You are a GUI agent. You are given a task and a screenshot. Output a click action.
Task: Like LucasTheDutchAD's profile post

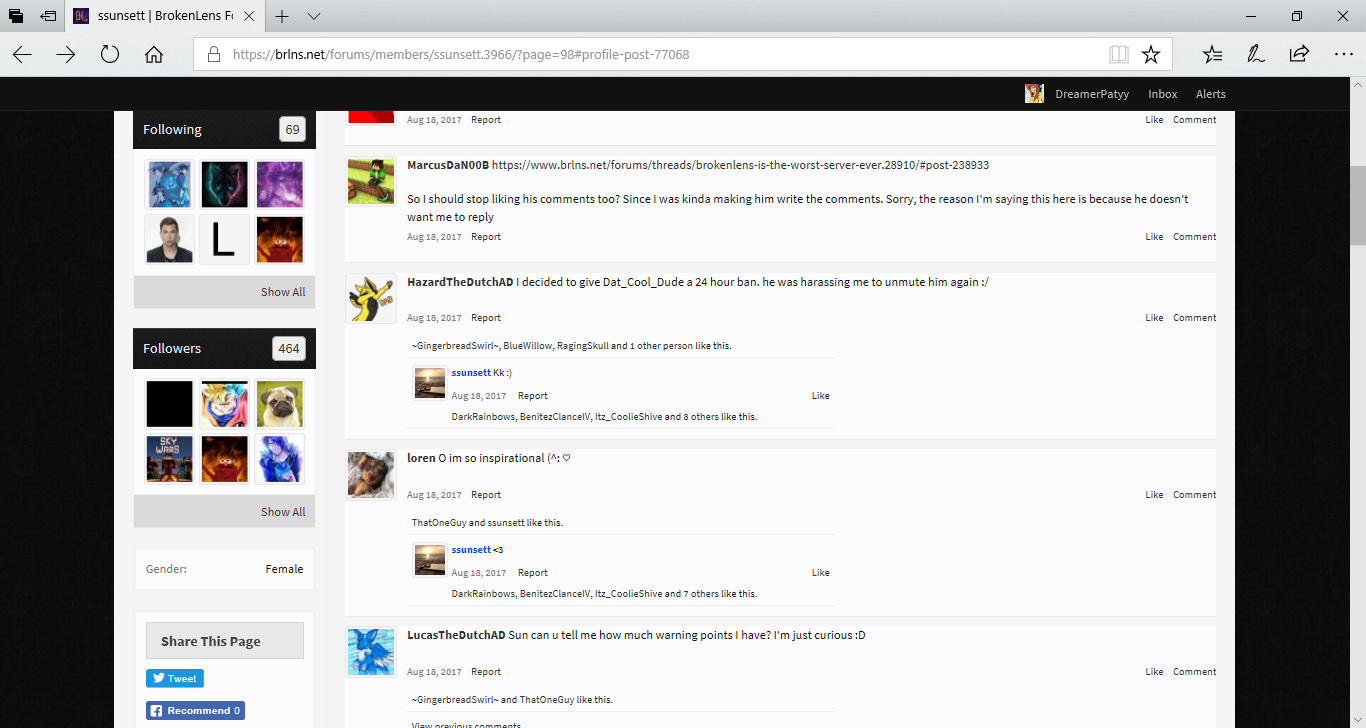tap(1154, 672)
